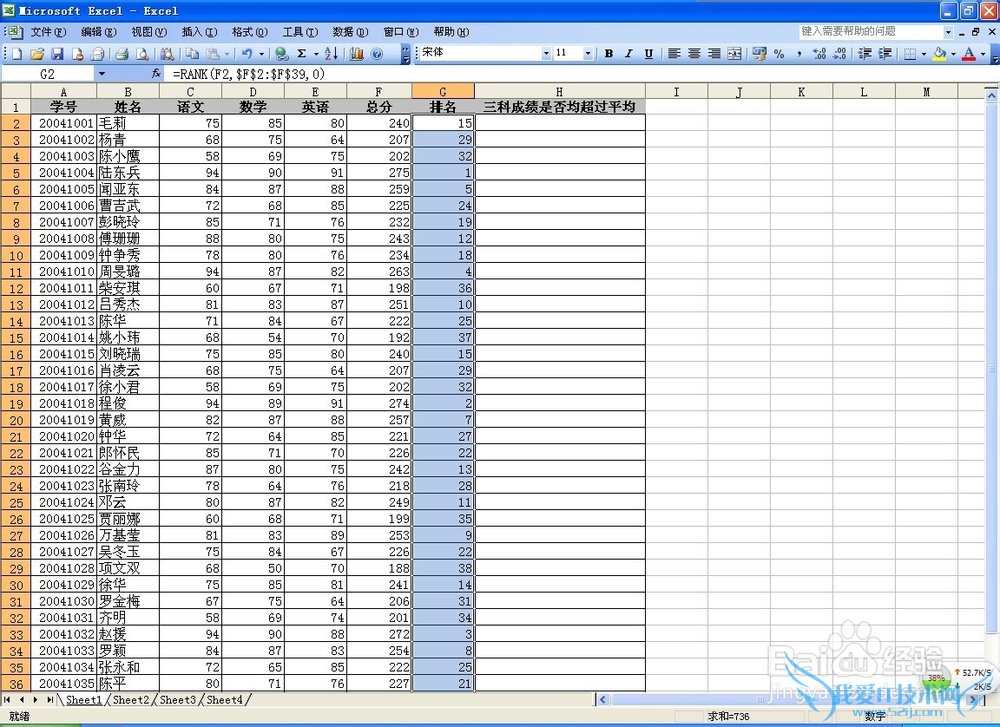1000x727 pixels.
Task: Toggle Italic formatting
Action: click(629, 54)
